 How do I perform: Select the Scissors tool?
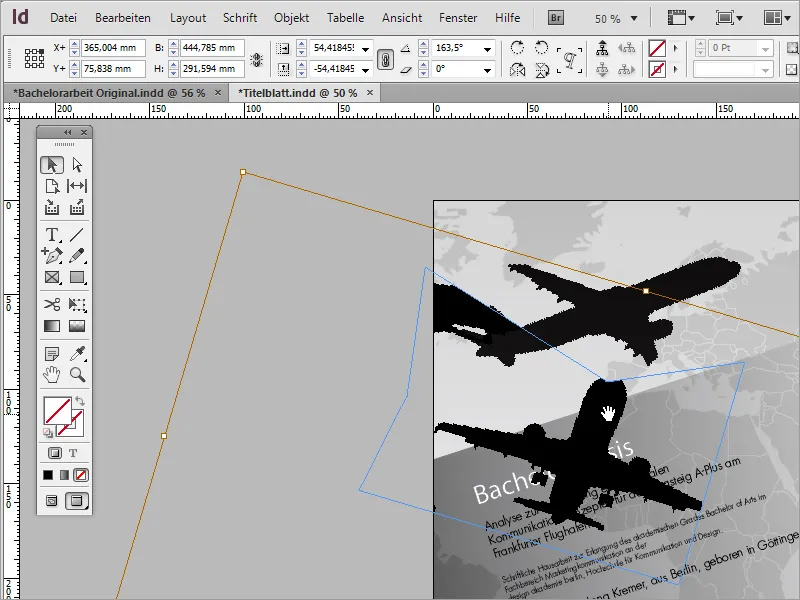(52, 305)
